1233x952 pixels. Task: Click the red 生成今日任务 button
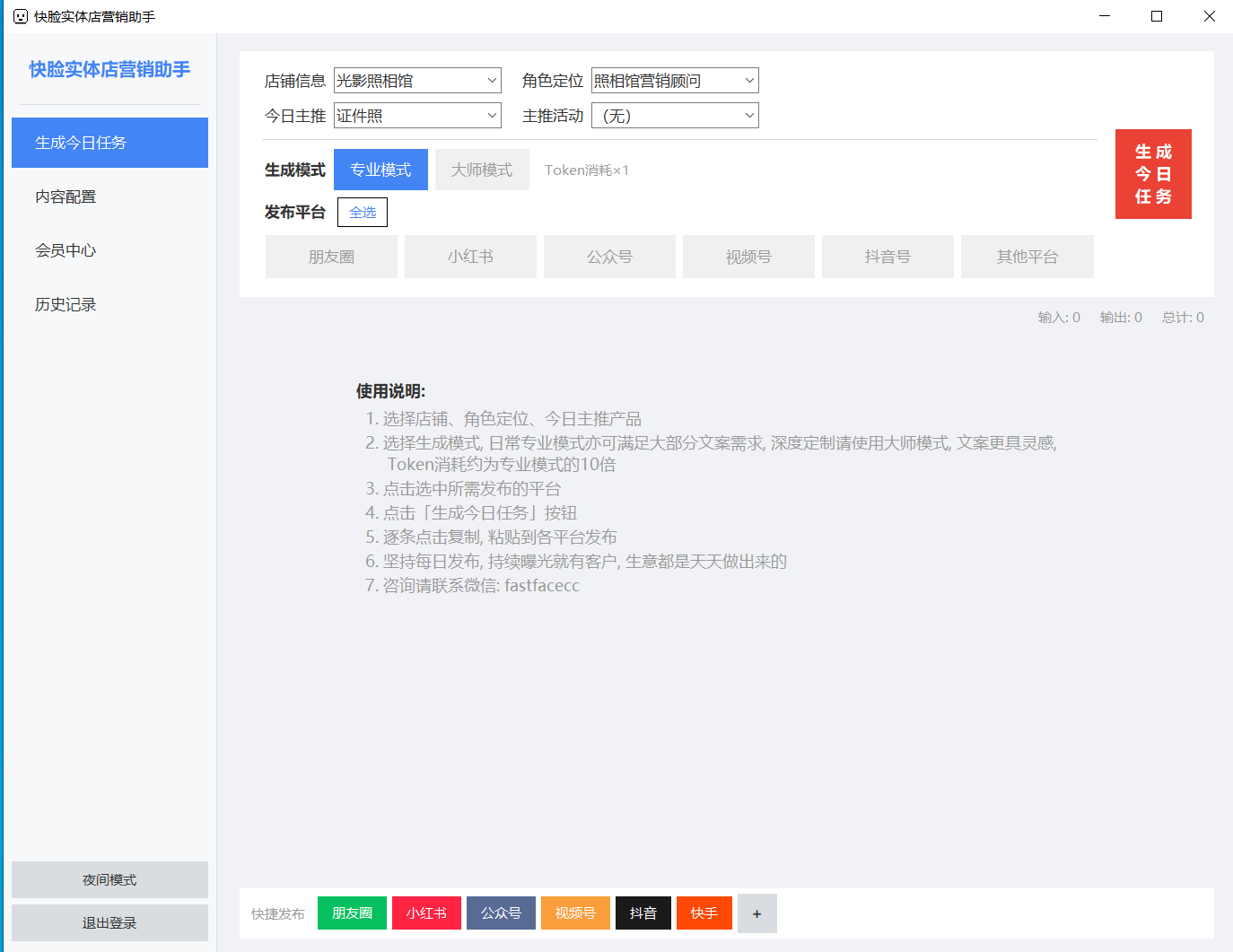click(x=1153, y=174)
